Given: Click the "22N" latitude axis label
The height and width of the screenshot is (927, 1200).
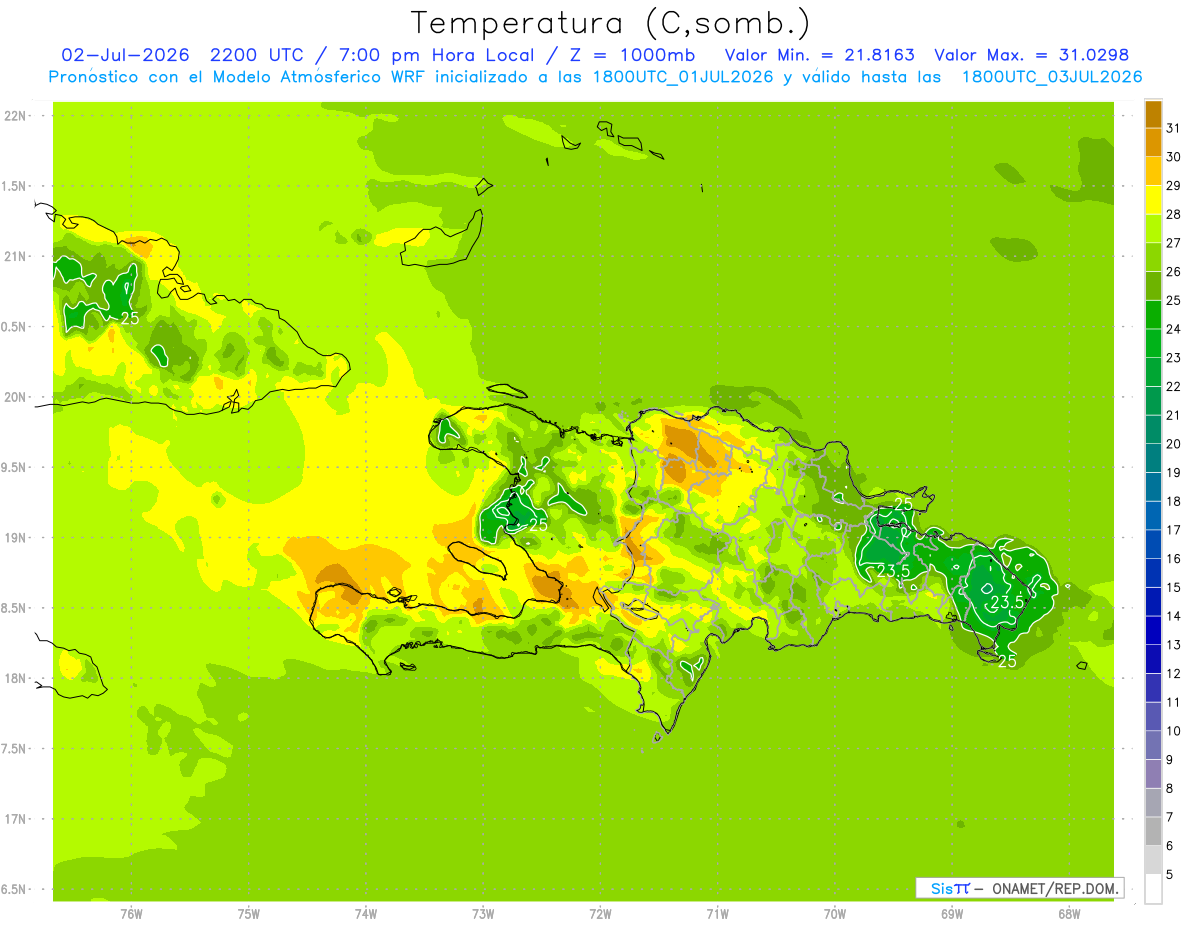Looking at the screenshot, I should point(14,116).
